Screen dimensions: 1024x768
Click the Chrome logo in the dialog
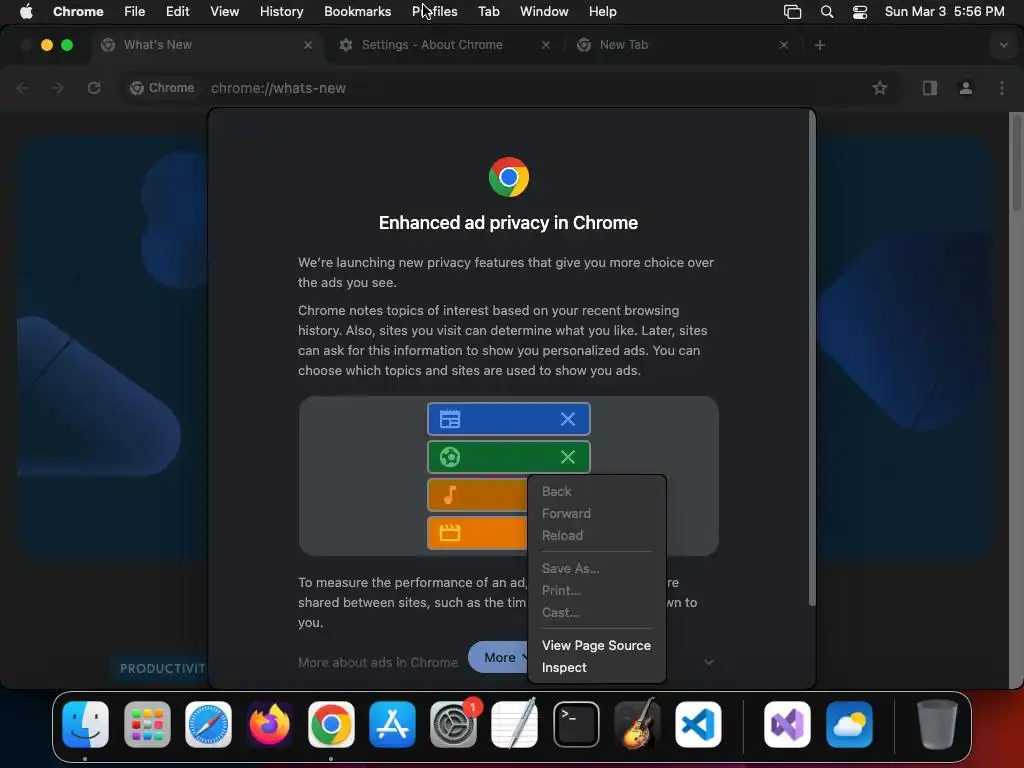point(509,177)
